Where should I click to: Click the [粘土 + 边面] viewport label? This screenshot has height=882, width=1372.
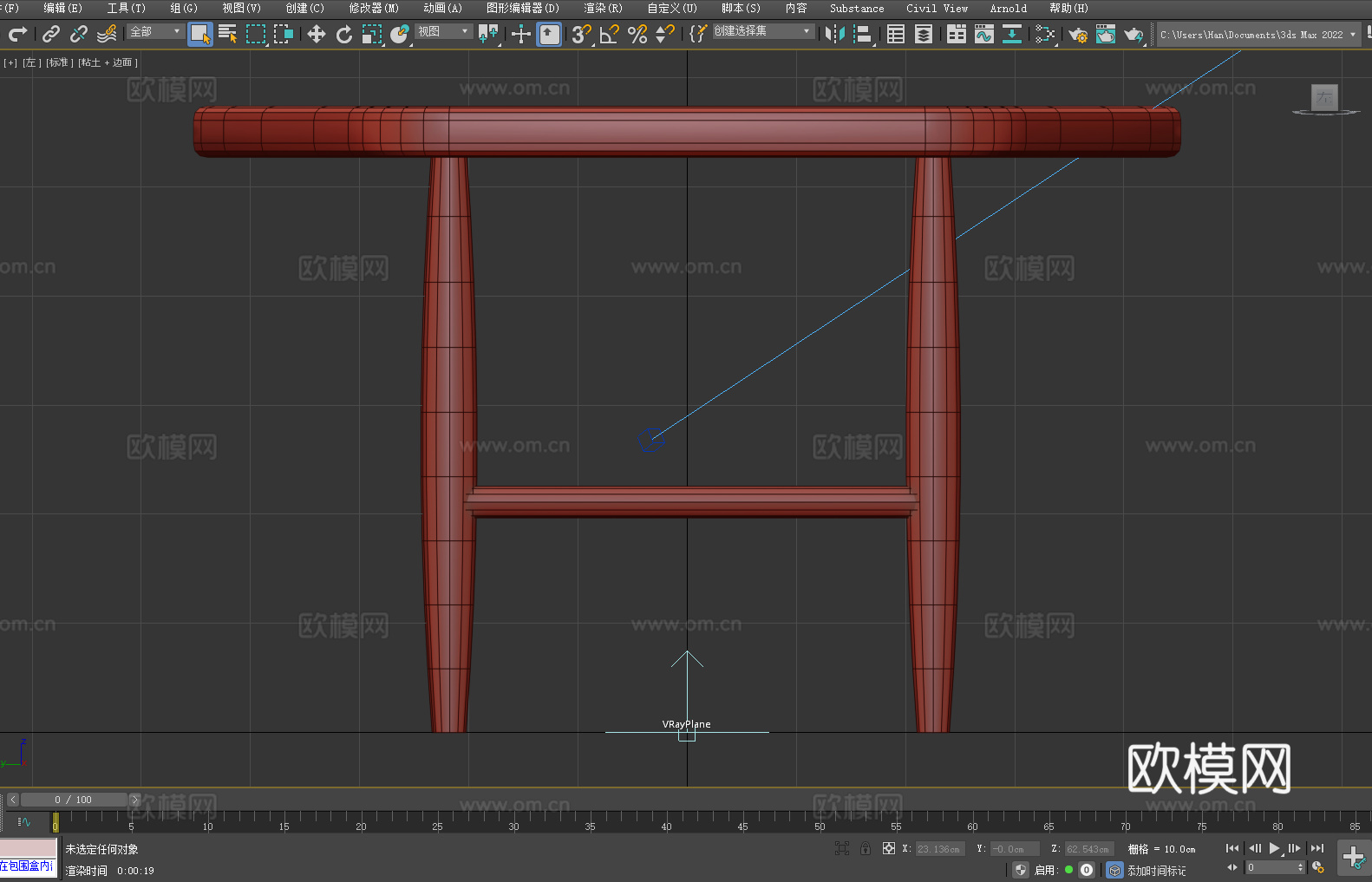click(108, 62)
